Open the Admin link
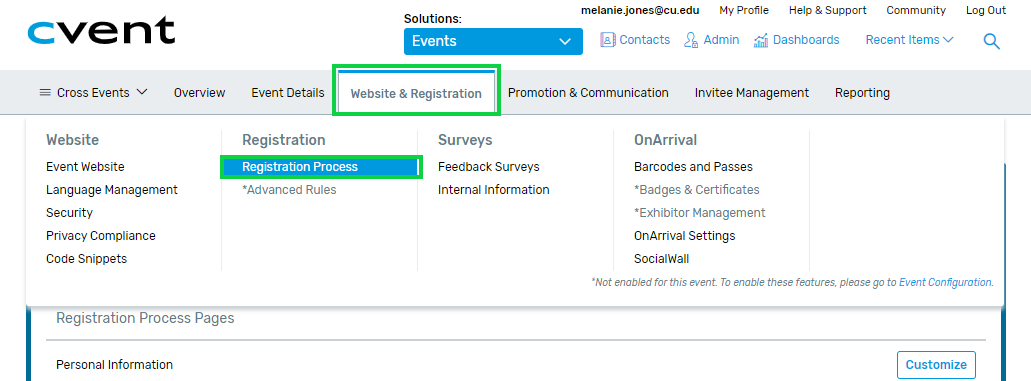The image size is (1031, 381). point(721,40)
